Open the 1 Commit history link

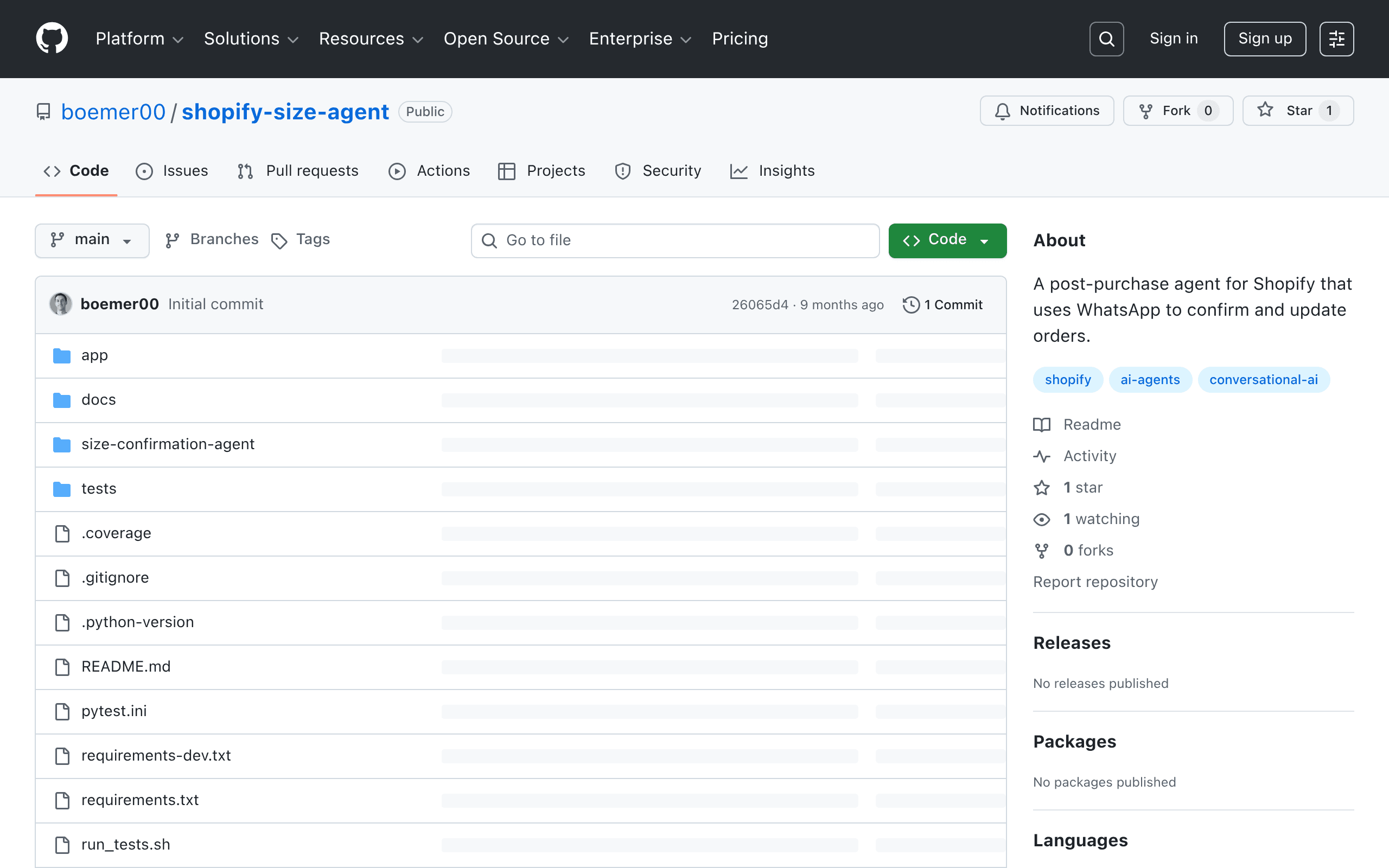point(942,305)
